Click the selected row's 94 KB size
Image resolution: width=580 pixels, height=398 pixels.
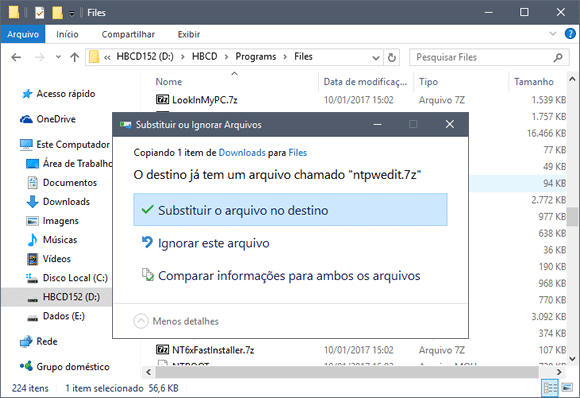(554, 183)
